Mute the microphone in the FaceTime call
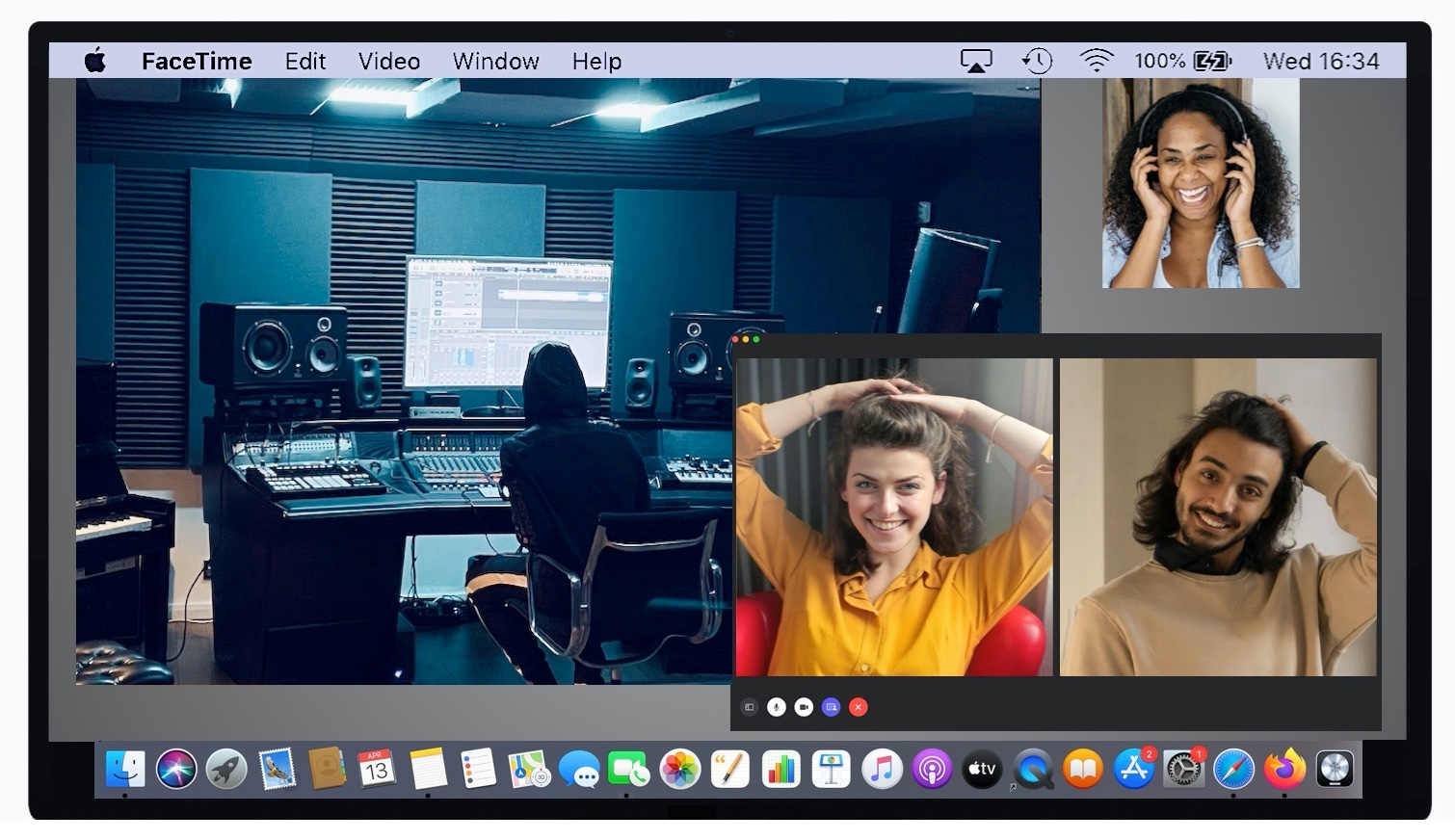The height and width of the screenshot is (840, 1455). [x=777, y=707]
